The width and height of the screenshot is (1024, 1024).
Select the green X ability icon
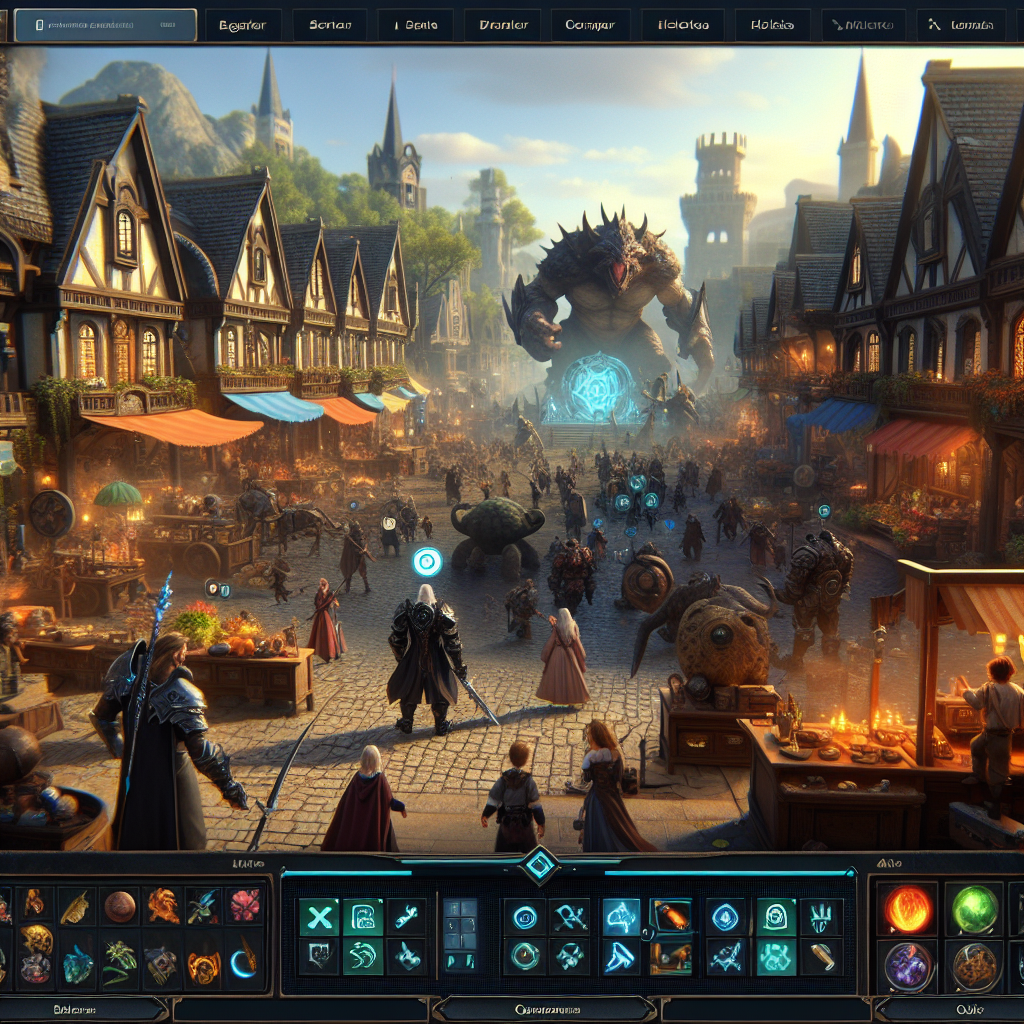coord(316,916)
